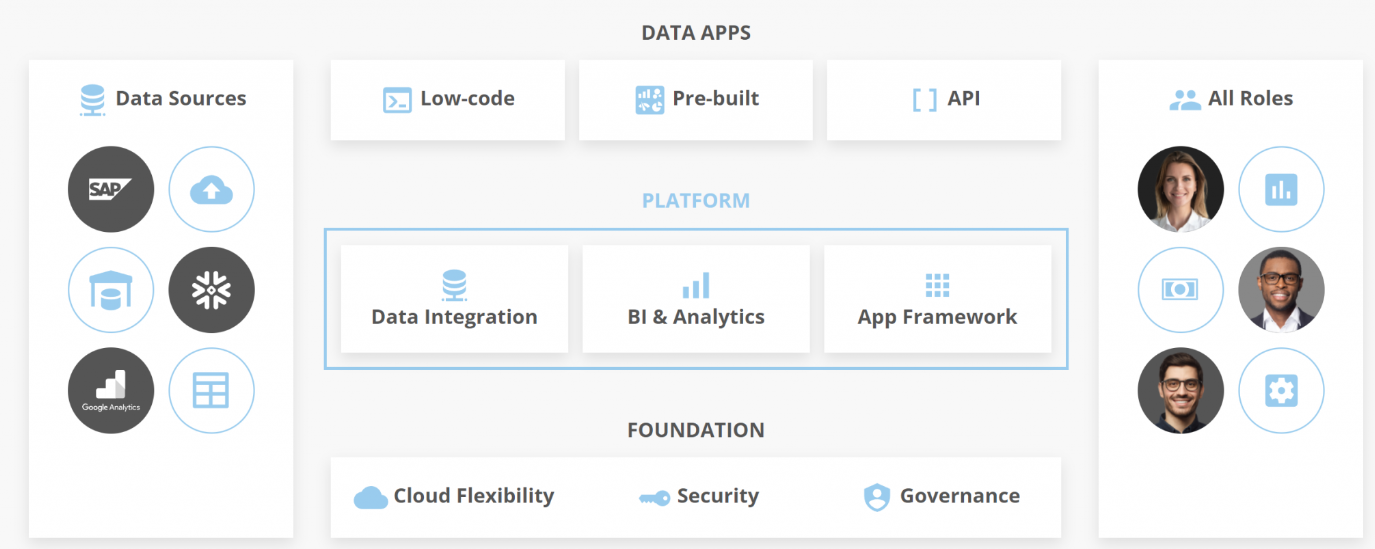Select the cloud upload data source icon
The image size is (1375, 549).
[212, 189]
